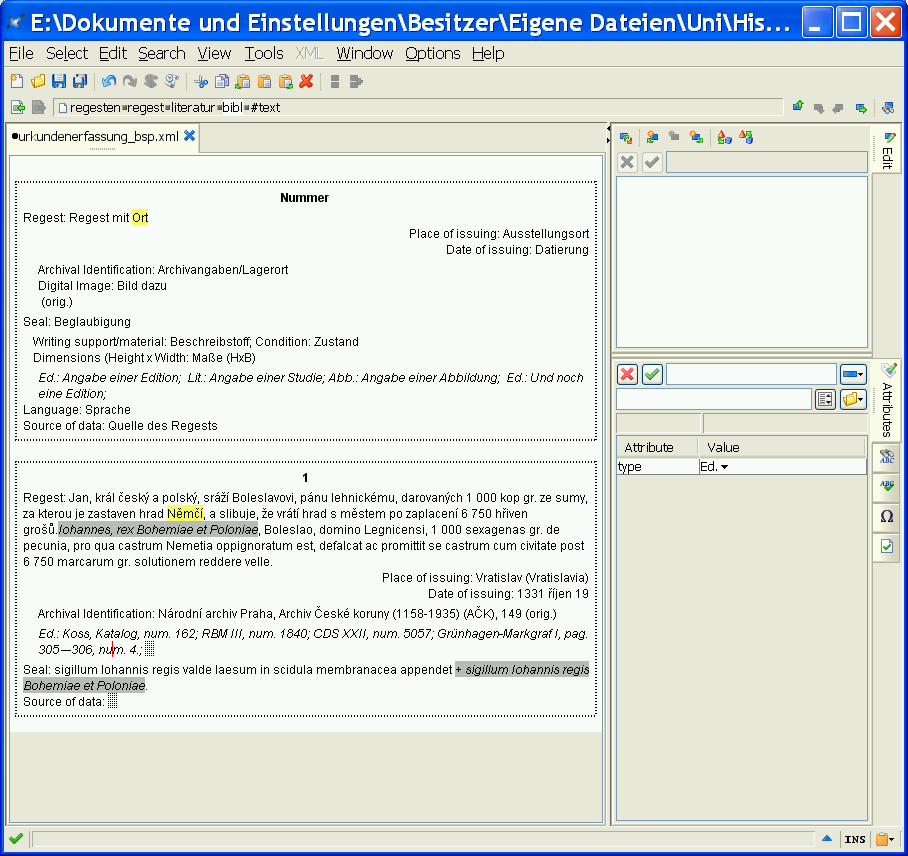Open the folder dropdown in Attributes panel
The image size is (908, 856).
click(x=853, y=400)
